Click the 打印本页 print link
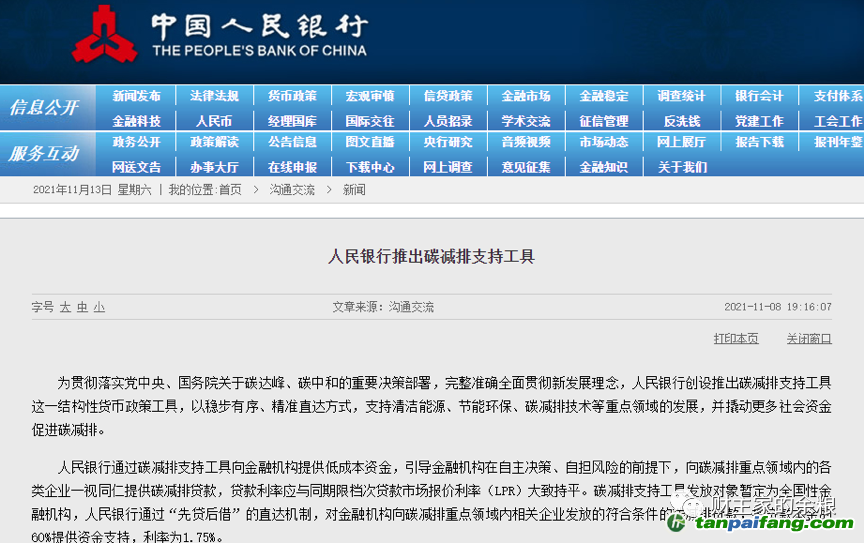The image size is (864, 543). 735,338
